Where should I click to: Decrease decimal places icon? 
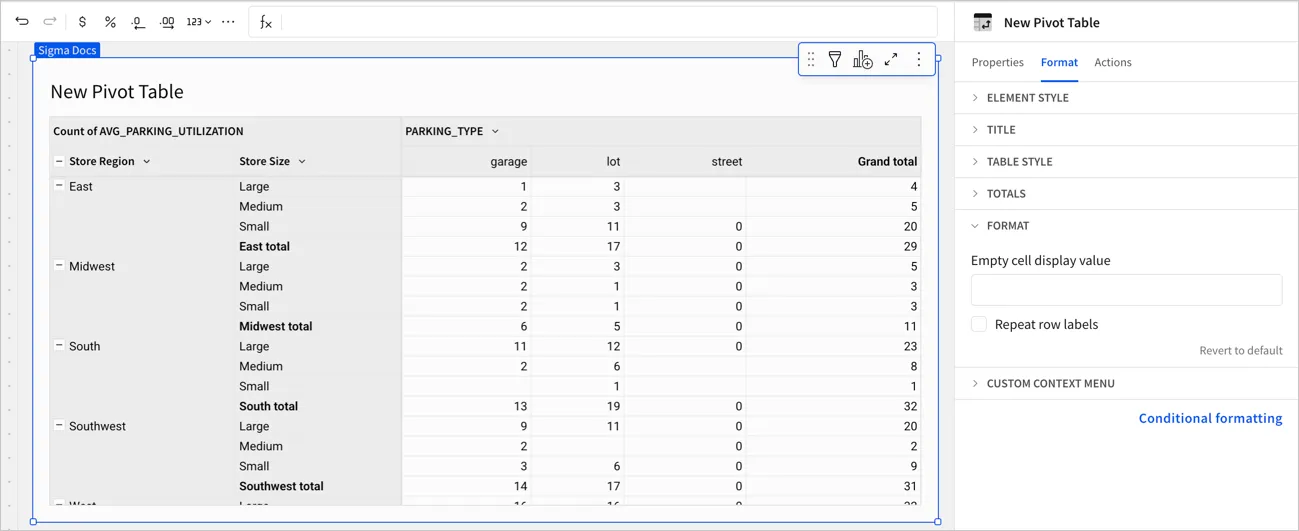(x=139, y=21)
